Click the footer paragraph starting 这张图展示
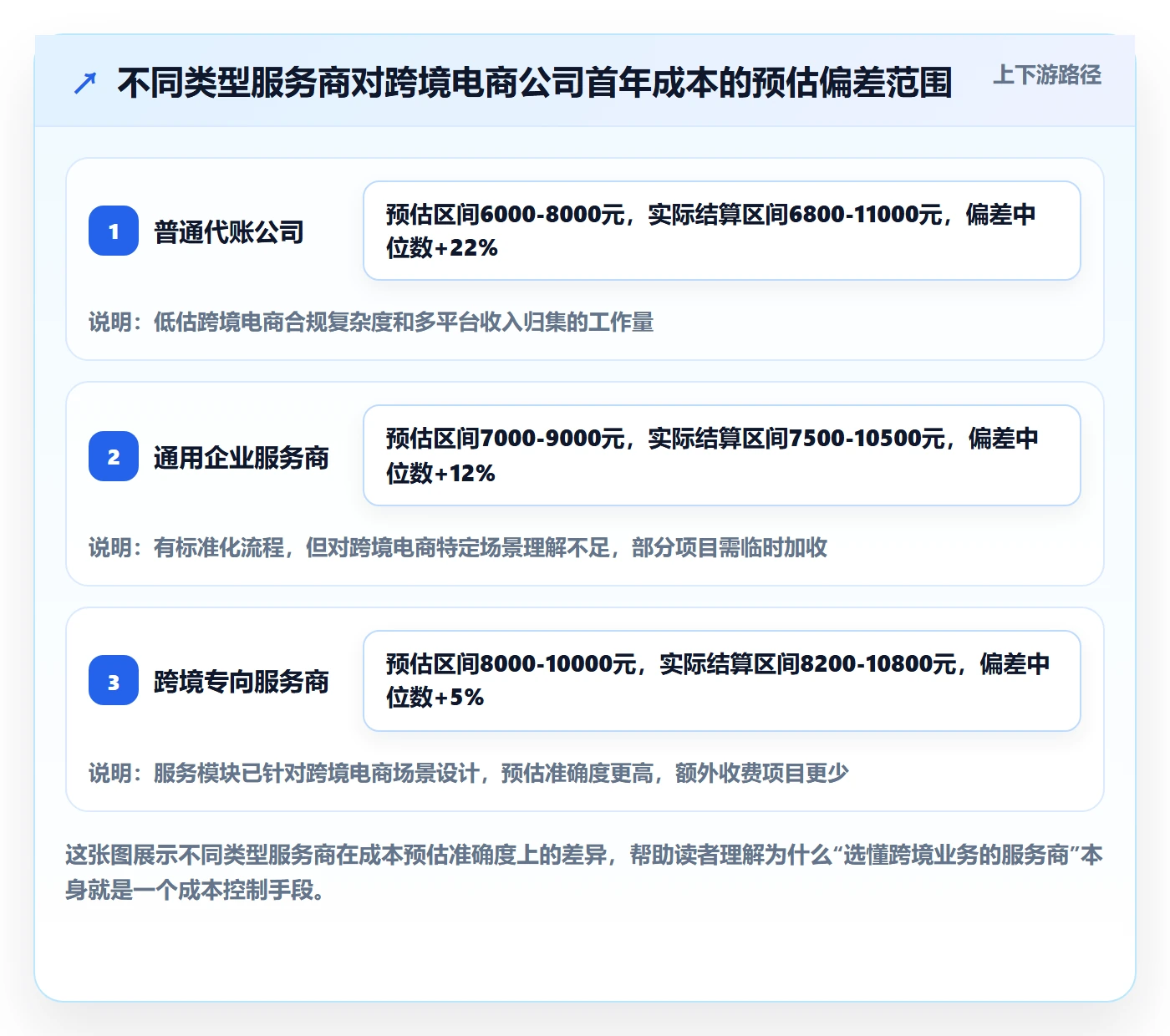The image size is (1170, 1036). (x=584, y=872)
